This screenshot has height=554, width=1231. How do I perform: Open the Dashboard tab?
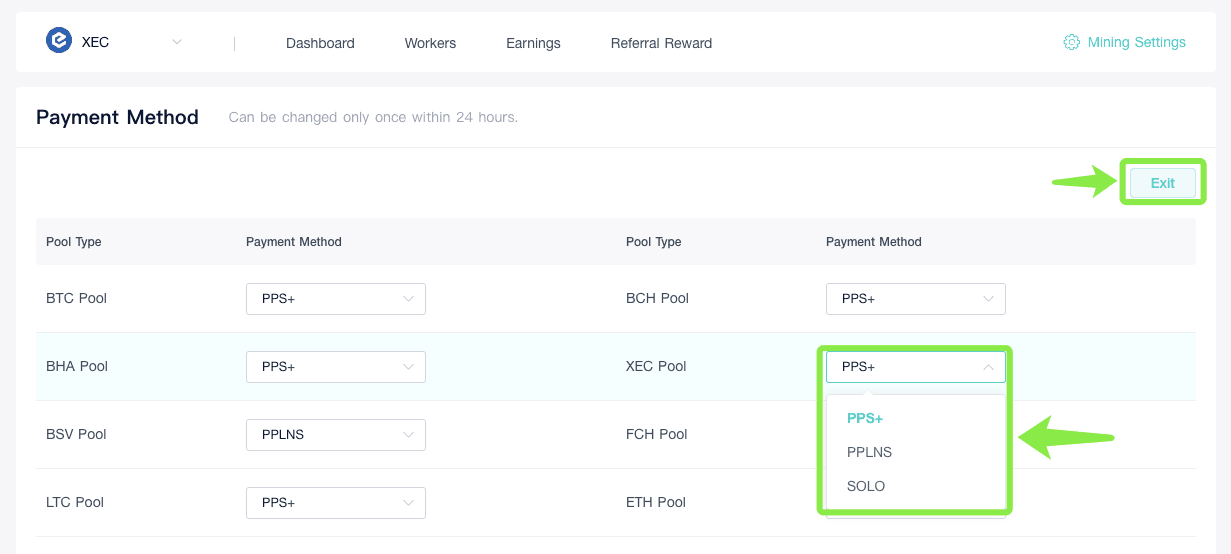[320, 43]
